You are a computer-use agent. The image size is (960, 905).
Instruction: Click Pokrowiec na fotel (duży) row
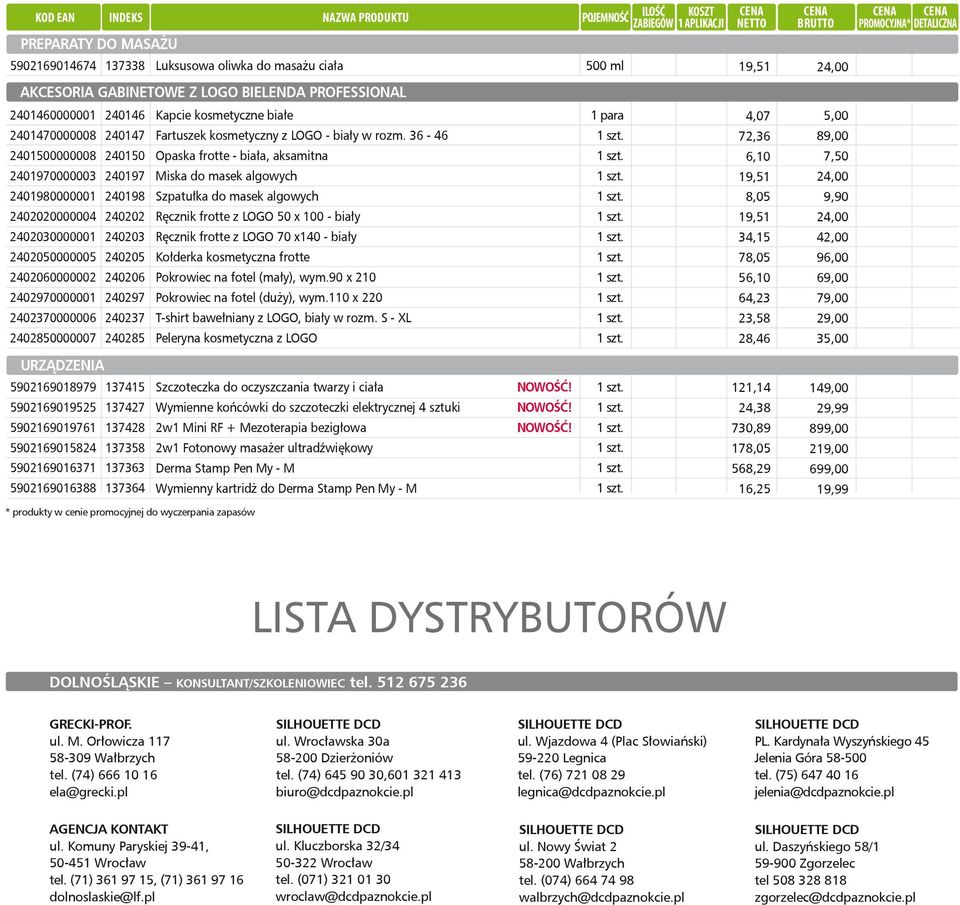pos(269,298)
